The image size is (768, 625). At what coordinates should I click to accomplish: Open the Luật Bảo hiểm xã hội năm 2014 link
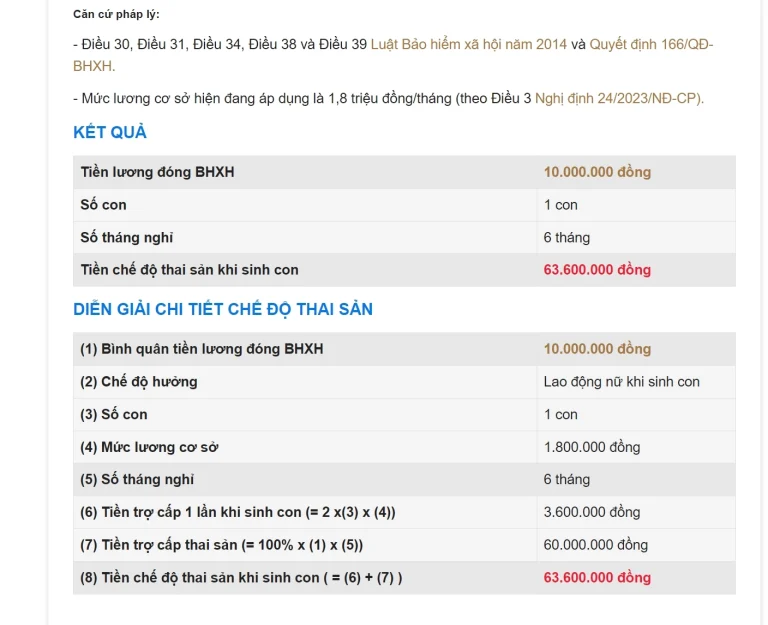coord(468,45)
